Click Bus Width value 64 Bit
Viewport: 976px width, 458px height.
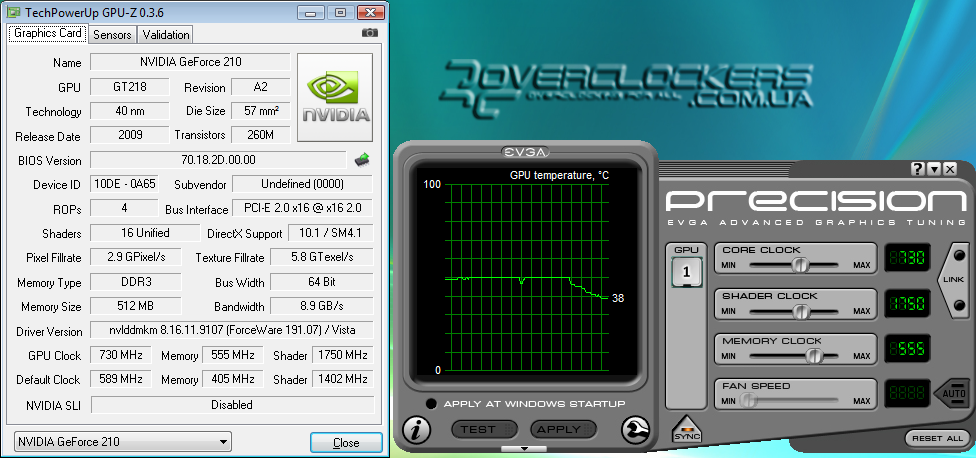click(x=322, y=282)
